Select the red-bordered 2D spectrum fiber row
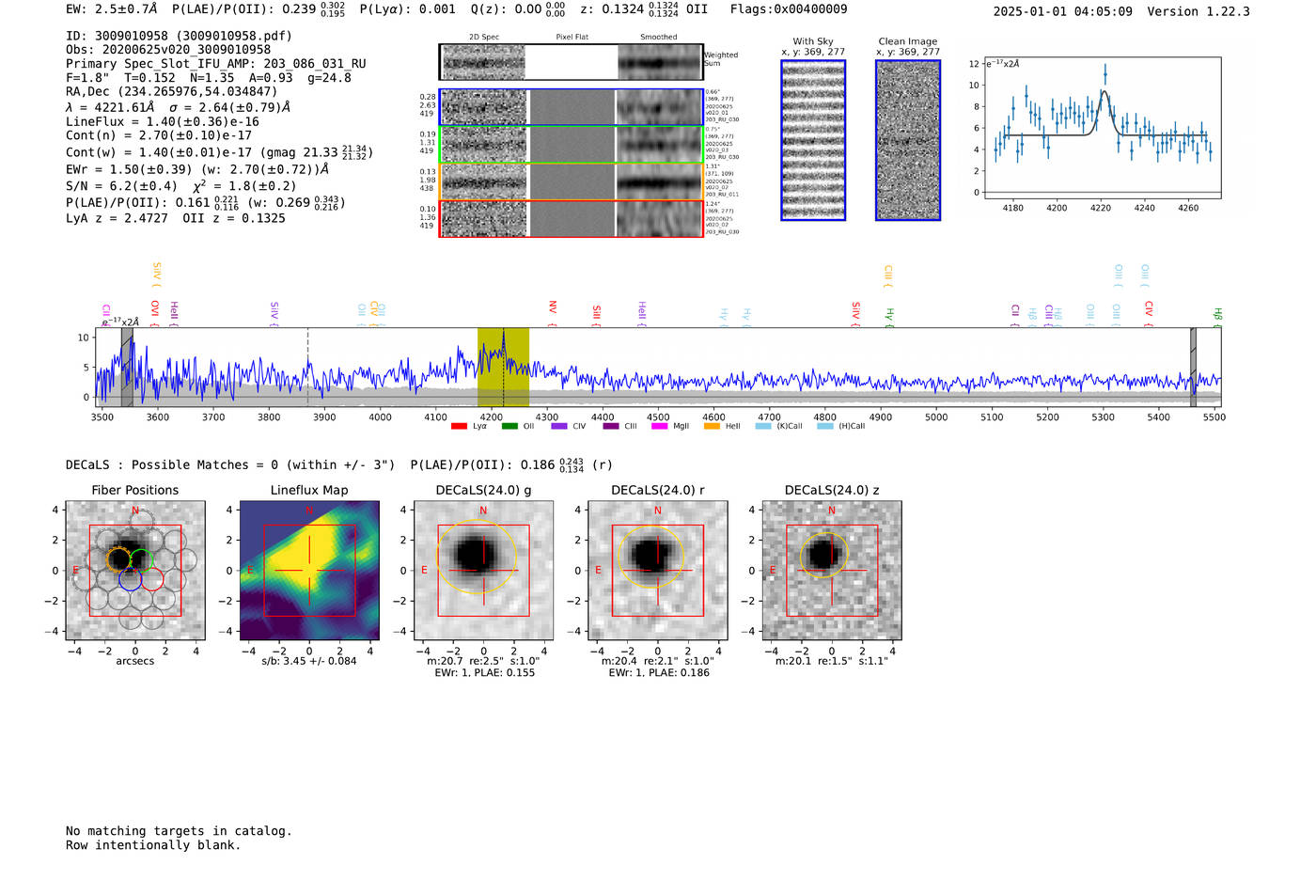The height and width of the screenshot is (896, 1316). [572, 218]
